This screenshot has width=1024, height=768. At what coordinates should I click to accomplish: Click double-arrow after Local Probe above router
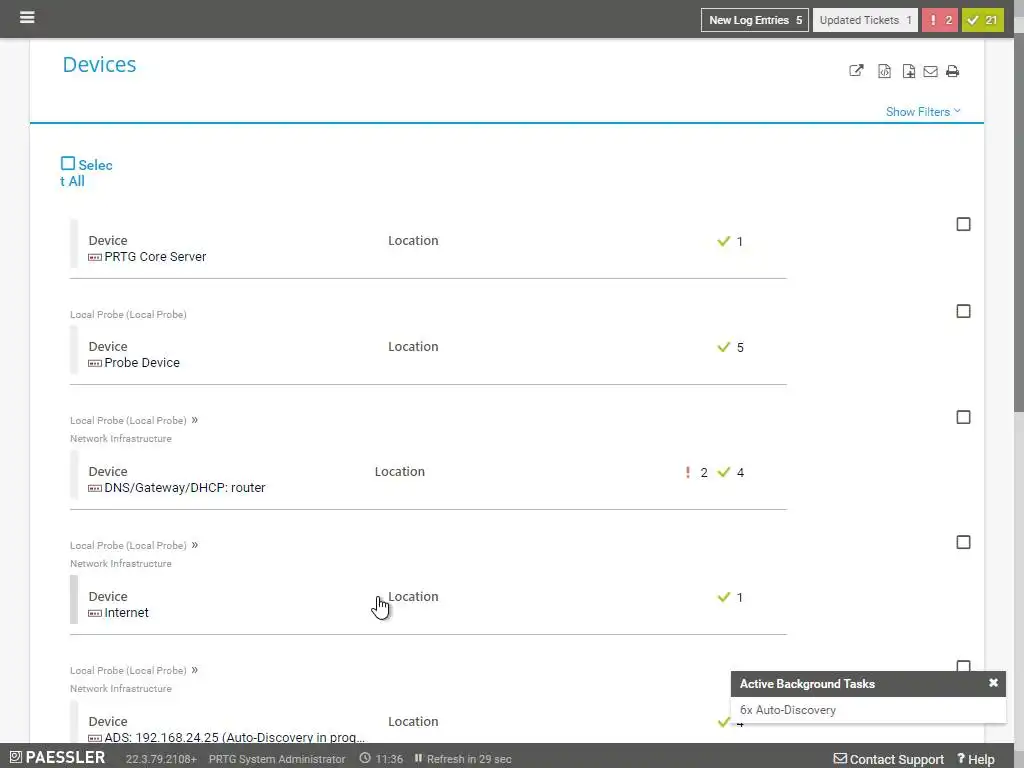(x=195, y=420)
